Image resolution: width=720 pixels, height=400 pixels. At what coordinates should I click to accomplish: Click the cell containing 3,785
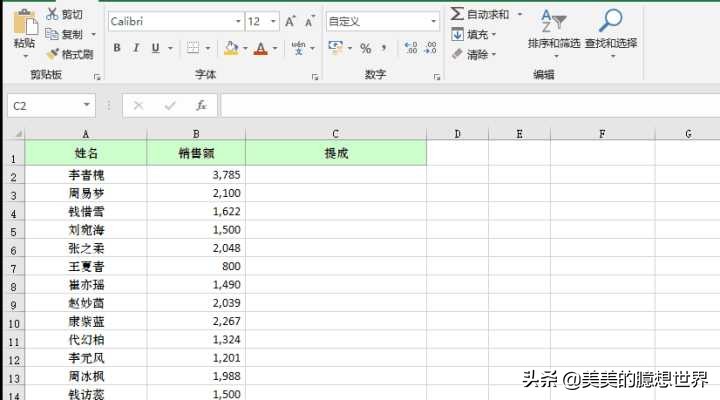[196, 175]
